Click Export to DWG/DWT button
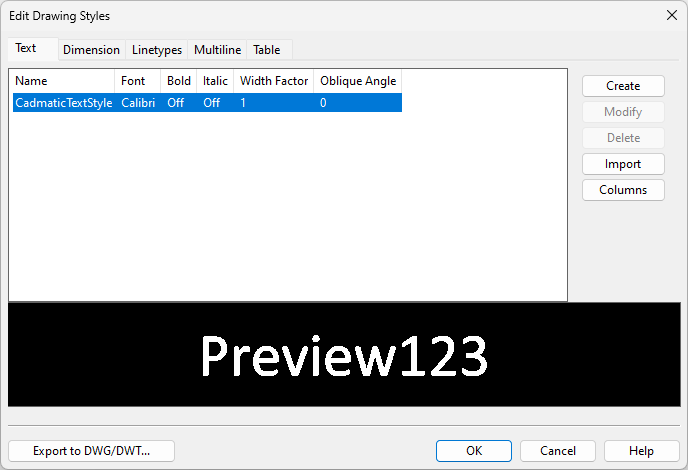Viewport: 688px width, 470px height. pyautogui.click(x=91, y=451)
